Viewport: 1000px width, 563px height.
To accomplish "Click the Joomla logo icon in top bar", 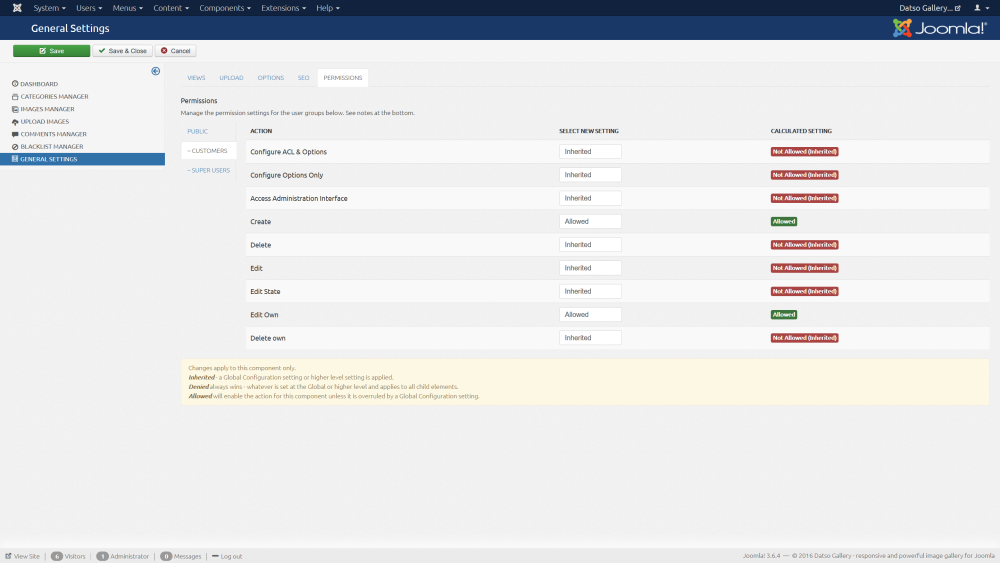I will coord(16,8).
